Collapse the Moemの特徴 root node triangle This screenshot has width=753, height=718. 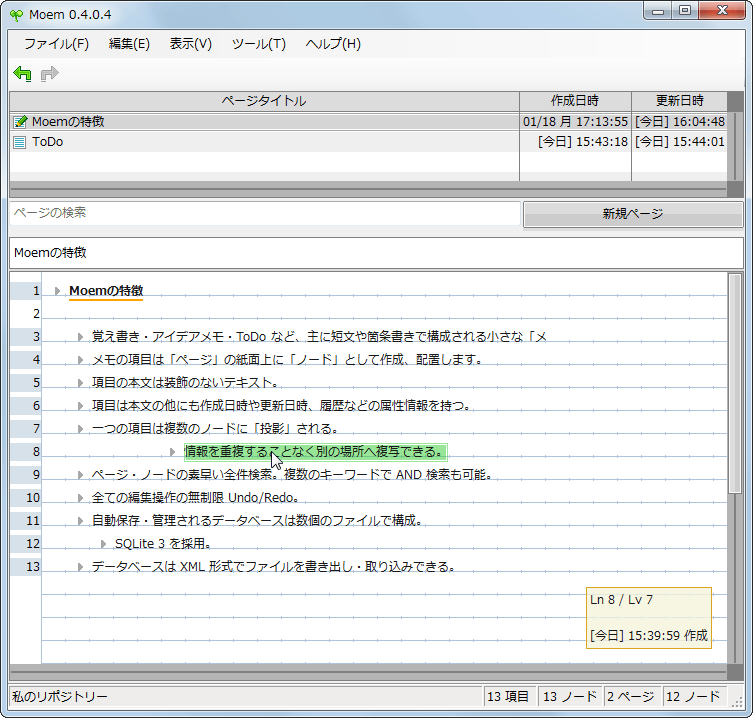point(58,291)
